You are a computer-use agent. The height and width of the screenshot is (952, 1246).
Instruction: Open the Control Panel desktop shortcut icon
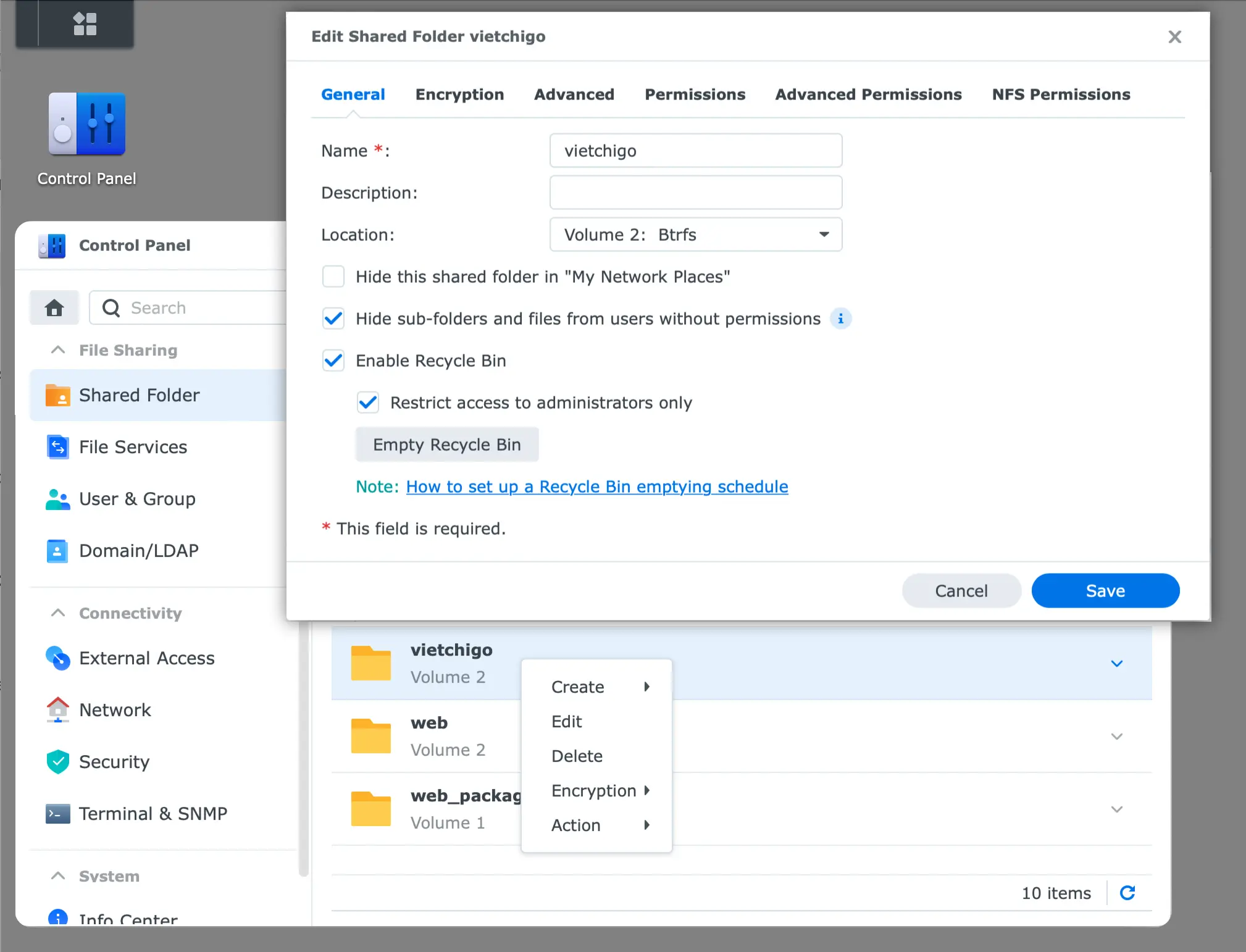coord(86,124)
